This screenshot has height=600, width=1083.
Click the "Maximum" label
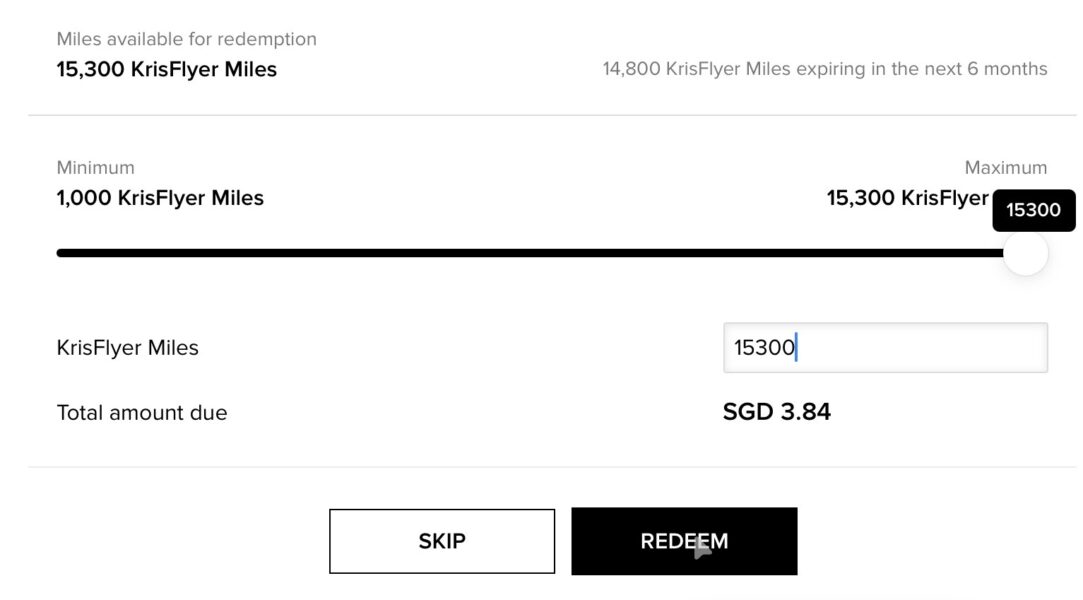click(1005, 167)
